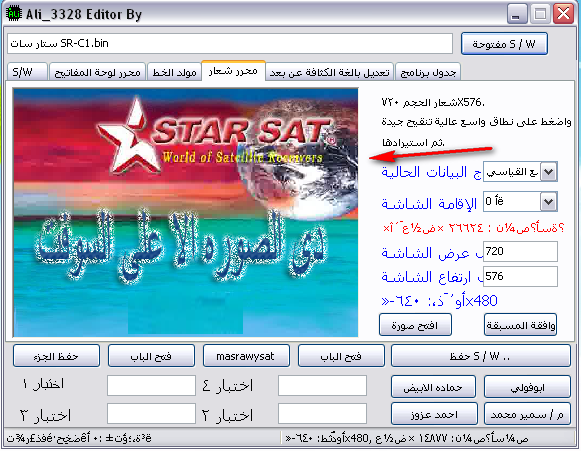Click the م / سمير محمد button
The height and width of the screenshot is (451, 581).
click(x=527, y=414)
